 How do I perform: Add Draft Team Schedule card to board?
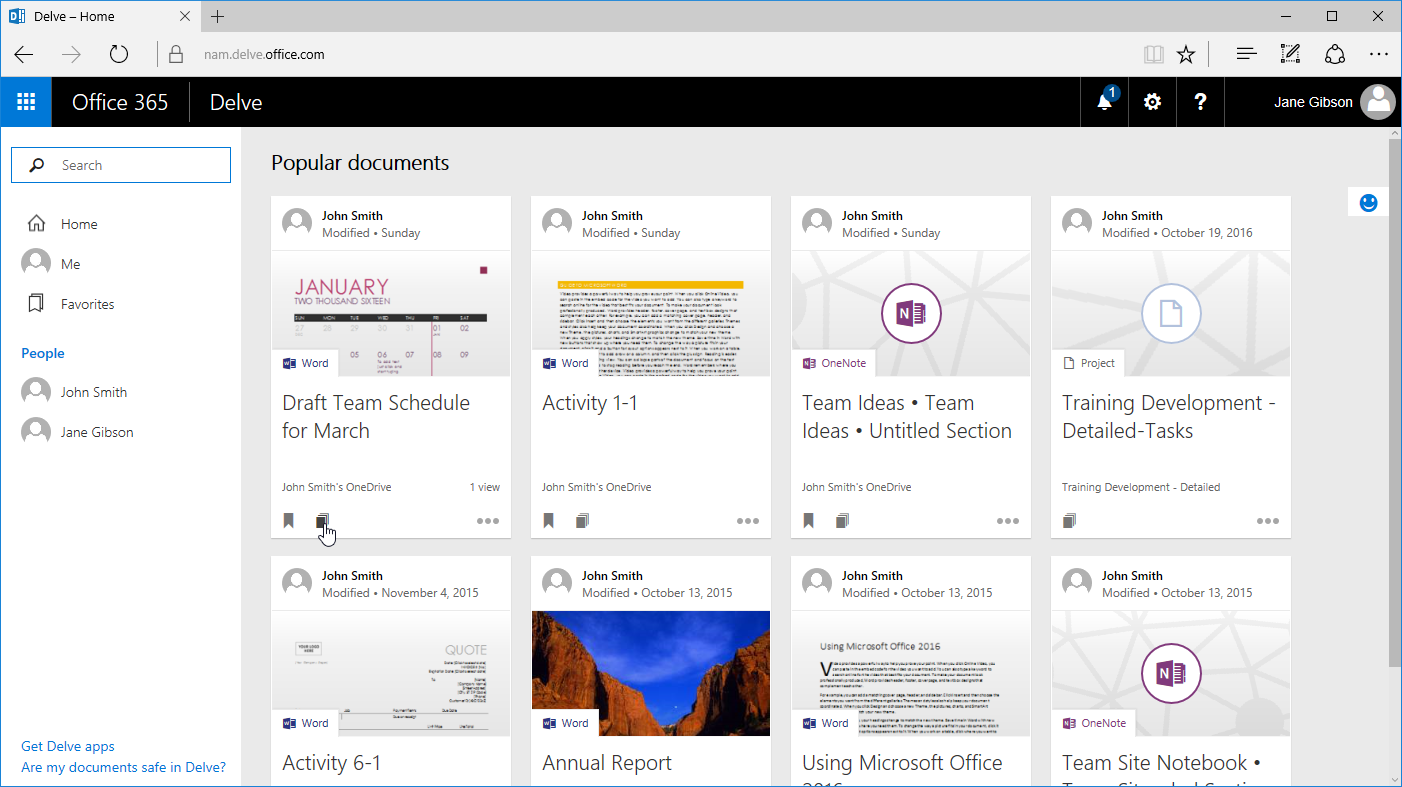click(x=323, y=521)
